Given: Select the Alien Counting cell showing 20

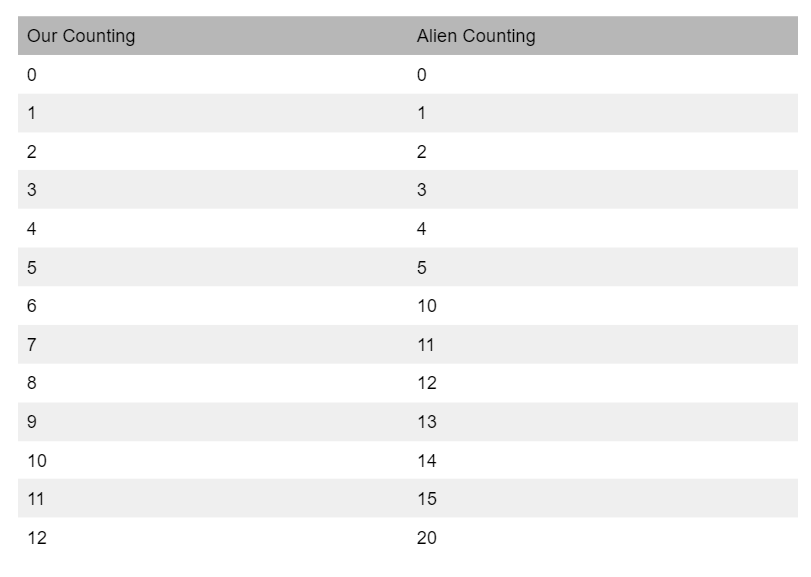Looking at the screenshot, I should [427, 538].
